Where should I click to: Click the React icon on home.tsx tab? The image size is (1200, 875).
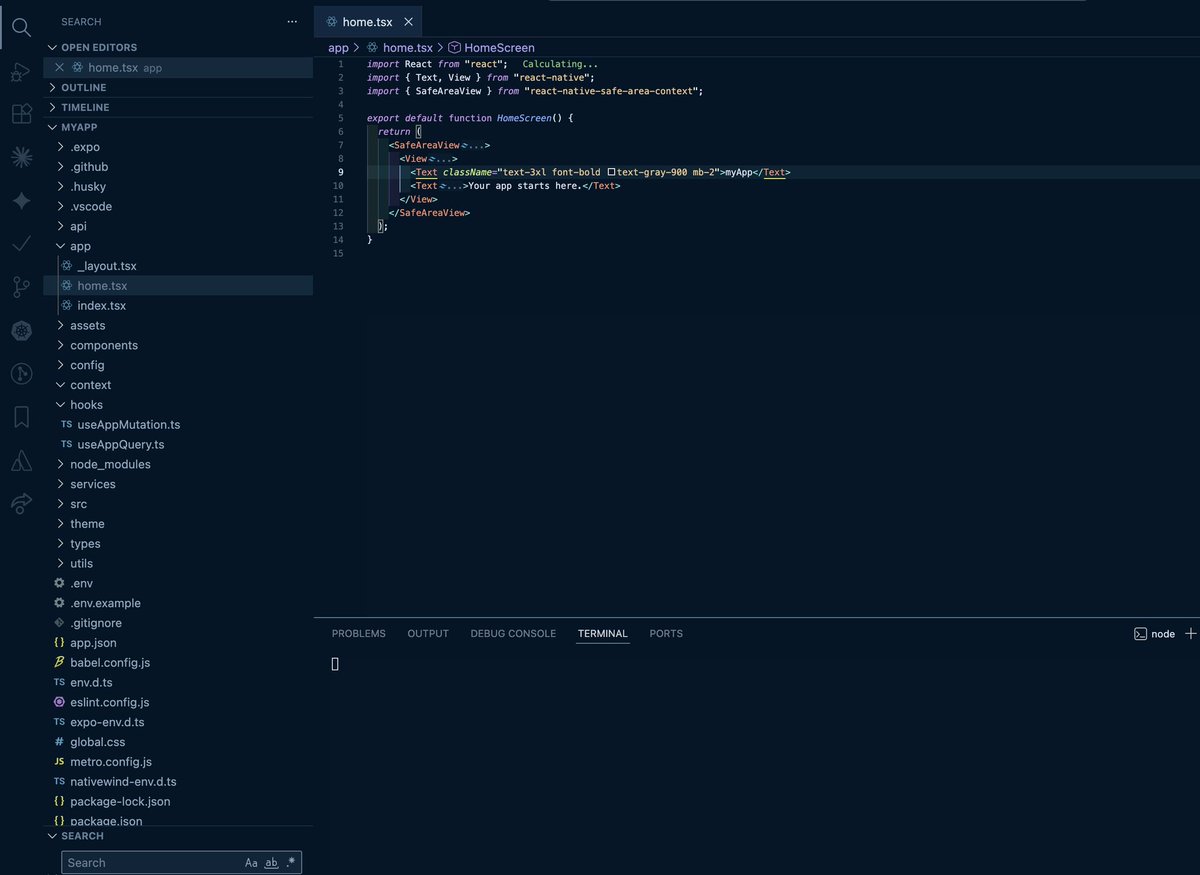tap(332, 21)
